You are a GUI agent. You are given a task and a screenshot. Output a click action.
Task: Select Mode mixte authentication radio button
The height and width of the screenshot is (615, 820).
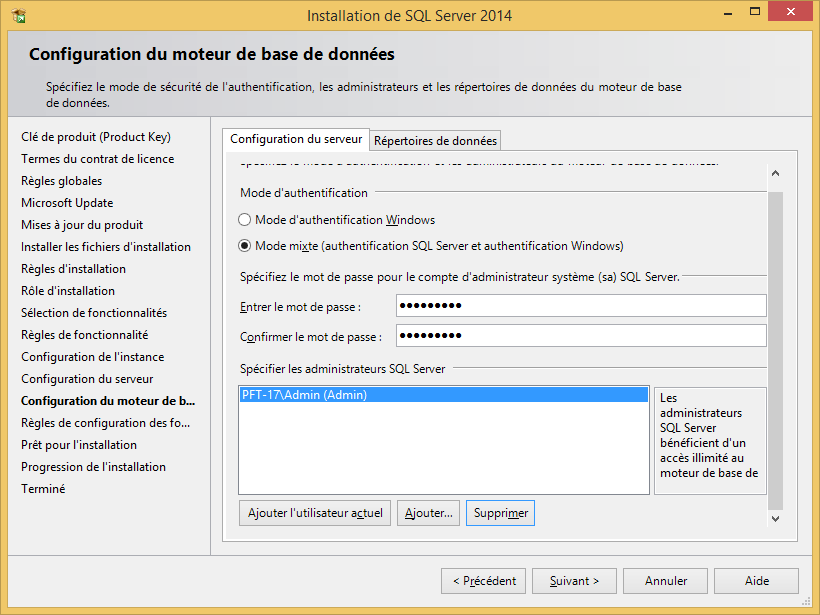[x=244, y=246]
